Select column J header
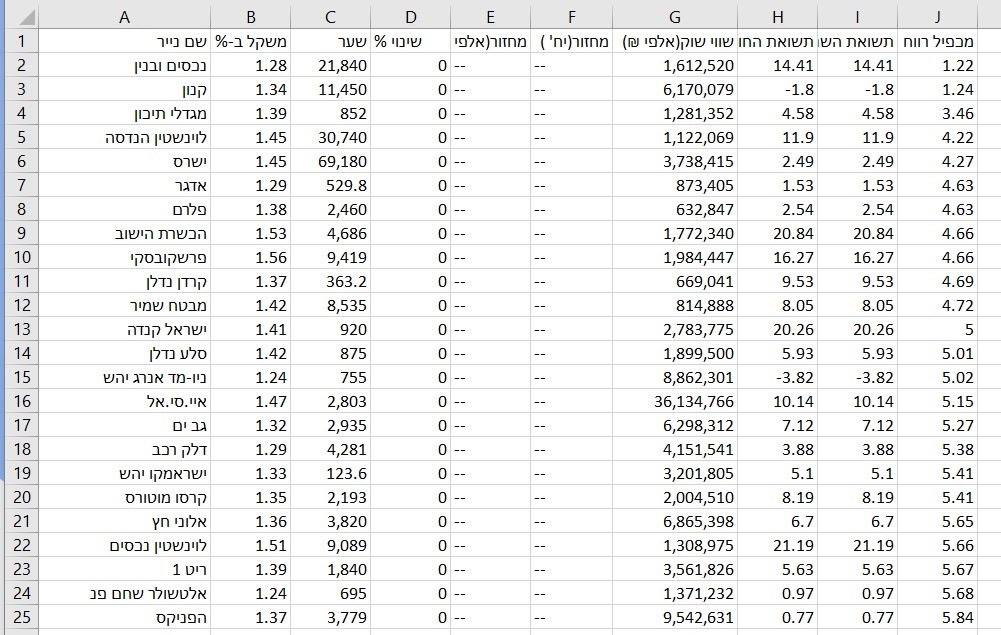 click(x=937, y=17)
